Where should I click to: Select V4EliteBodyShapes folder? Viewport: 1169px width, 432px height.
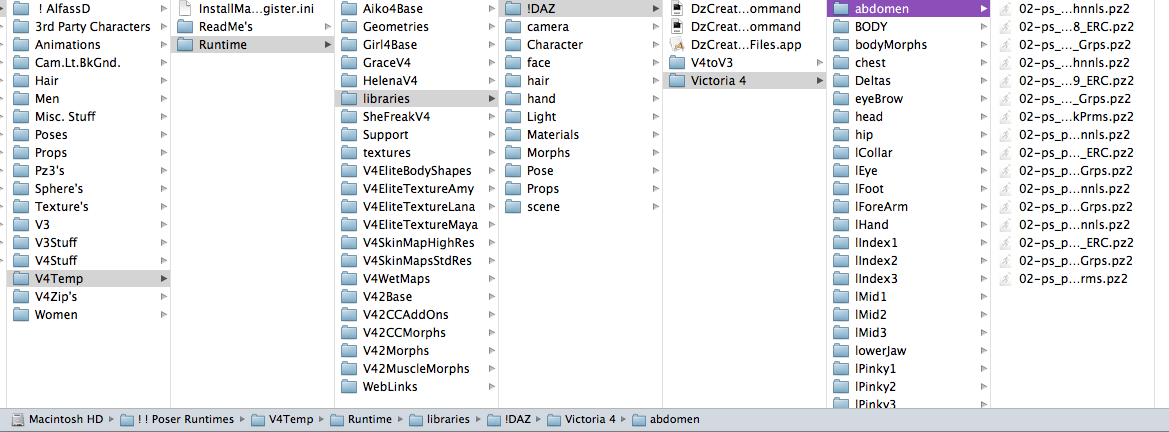click(x=417, y=171)
